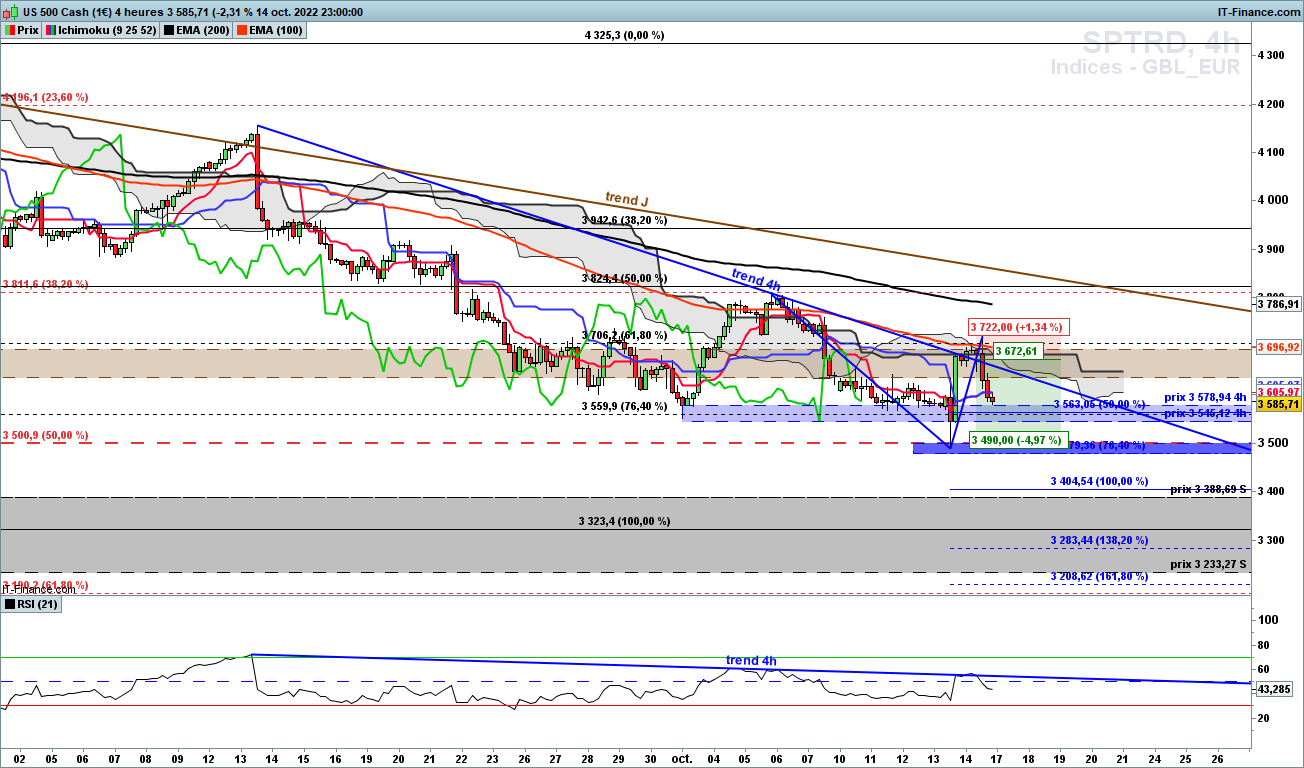Click the candlestick chart icon in title bar
The height and width of the screenshot is (768, 1304).
tap(8, 12)
